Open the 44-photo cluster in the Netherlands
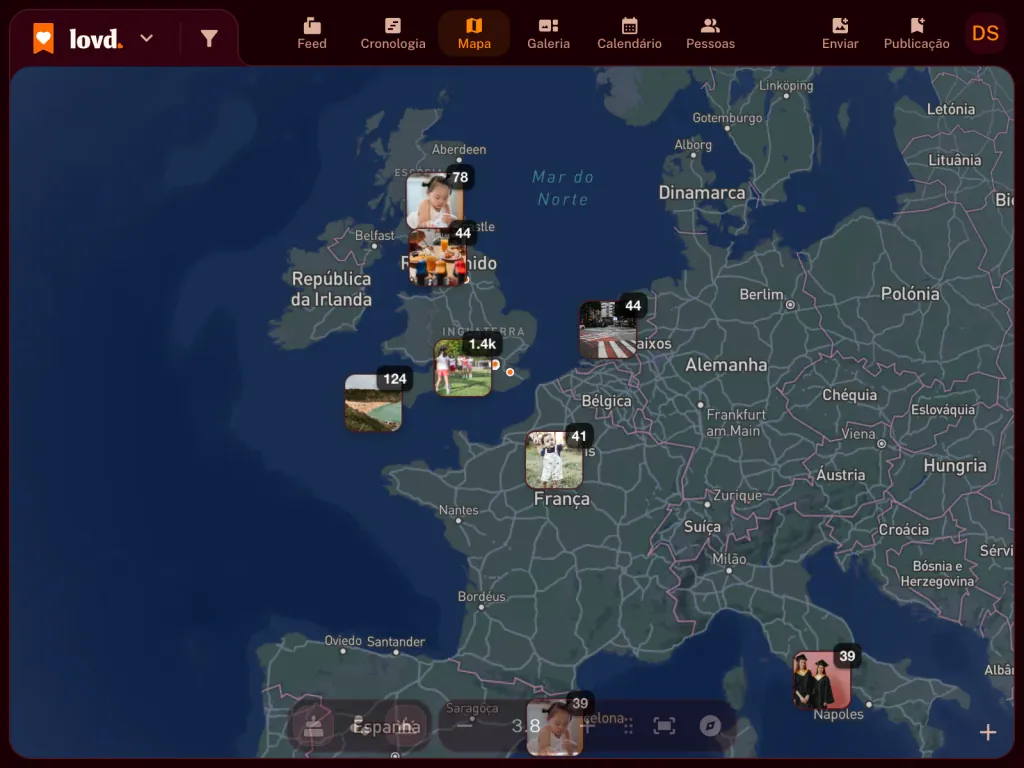This screenshot has width=1024, height=768. tap(608, 329)
